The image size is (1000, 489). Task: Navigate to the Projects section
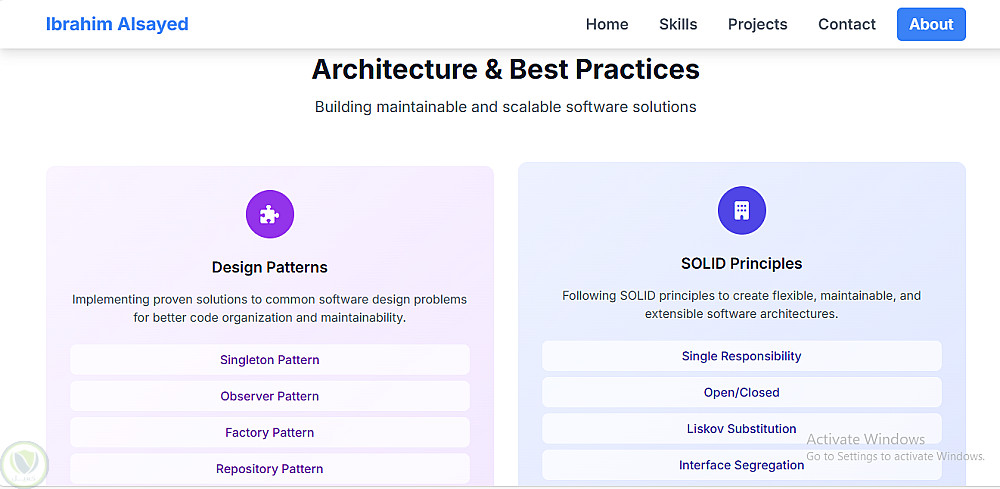[757, 24]
